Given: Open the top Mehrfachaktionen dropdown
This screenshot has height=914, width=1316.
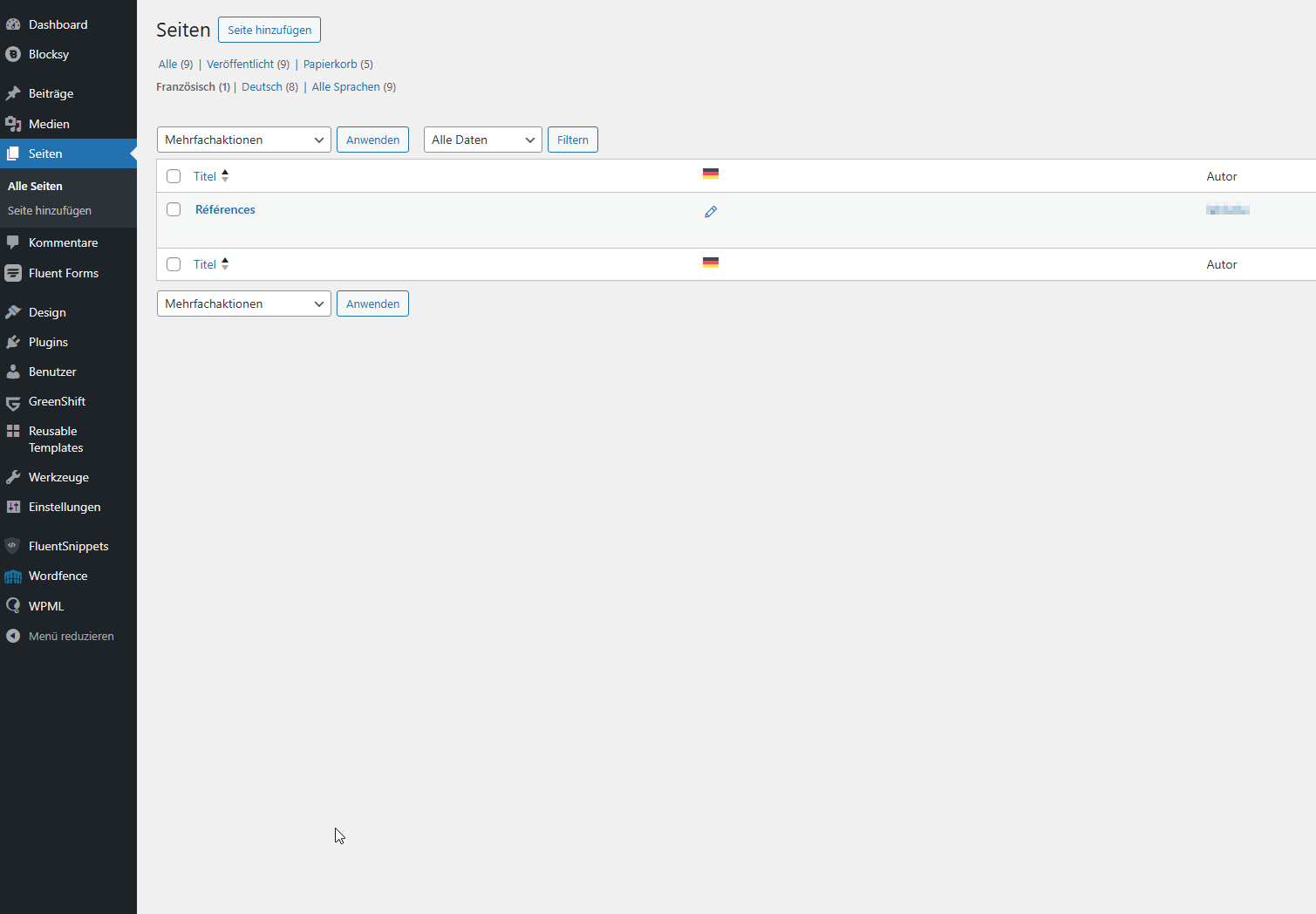Looking at the screenshot, I should (x=244, y=140).
